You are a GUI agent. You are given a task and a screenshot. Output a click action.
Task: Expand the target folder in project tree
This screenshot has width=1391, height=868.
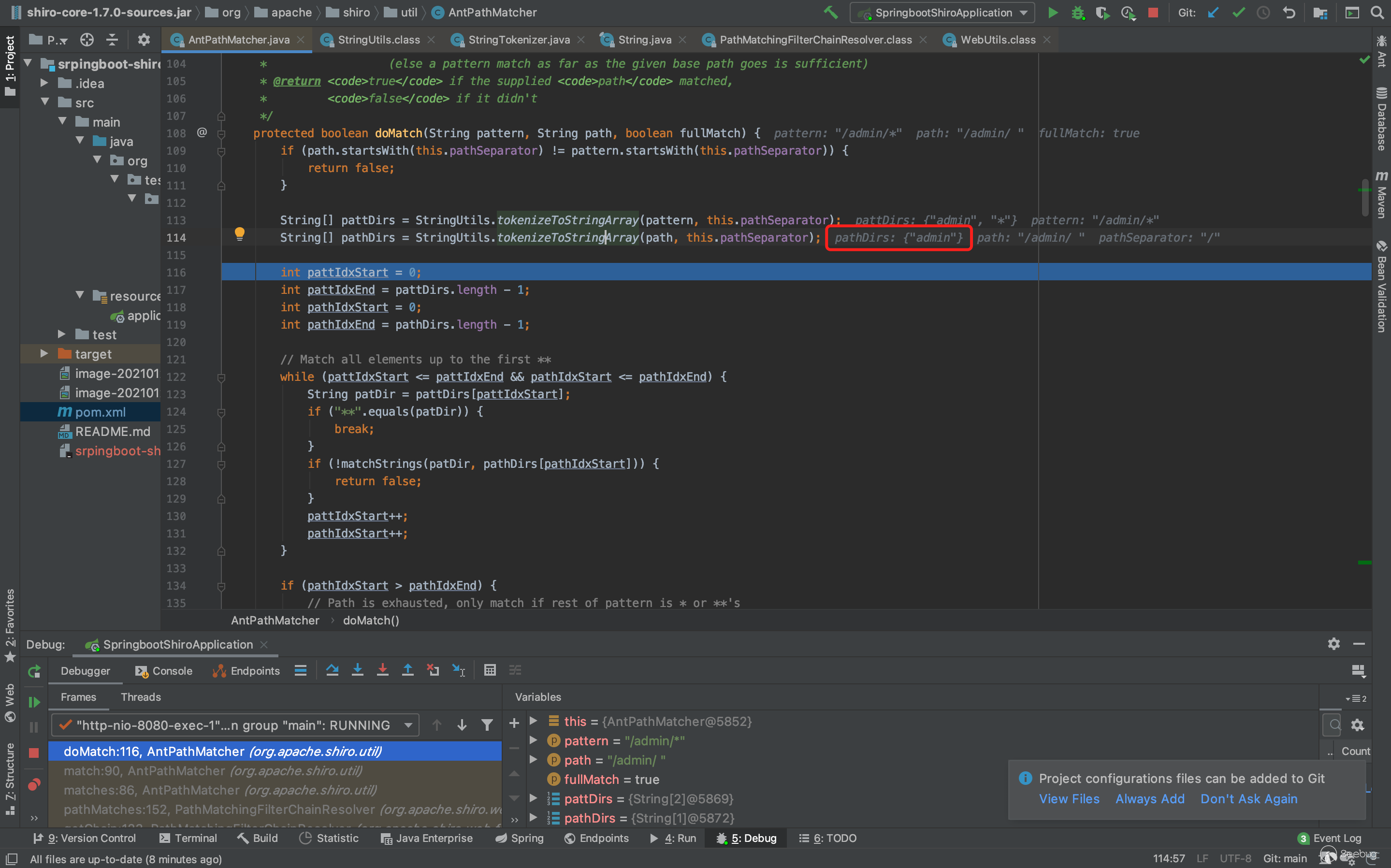pyautogui.click(x=44, y=354)
